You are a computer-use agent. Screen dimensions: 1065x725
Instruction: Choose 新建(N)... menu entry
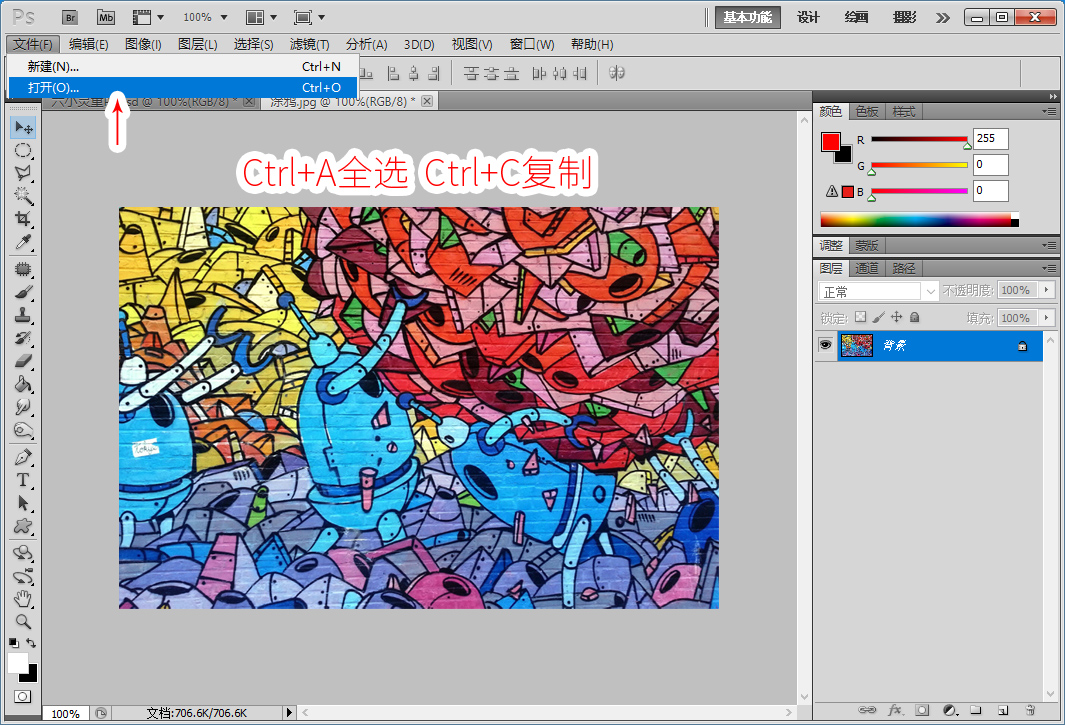[x=183, y=67]
